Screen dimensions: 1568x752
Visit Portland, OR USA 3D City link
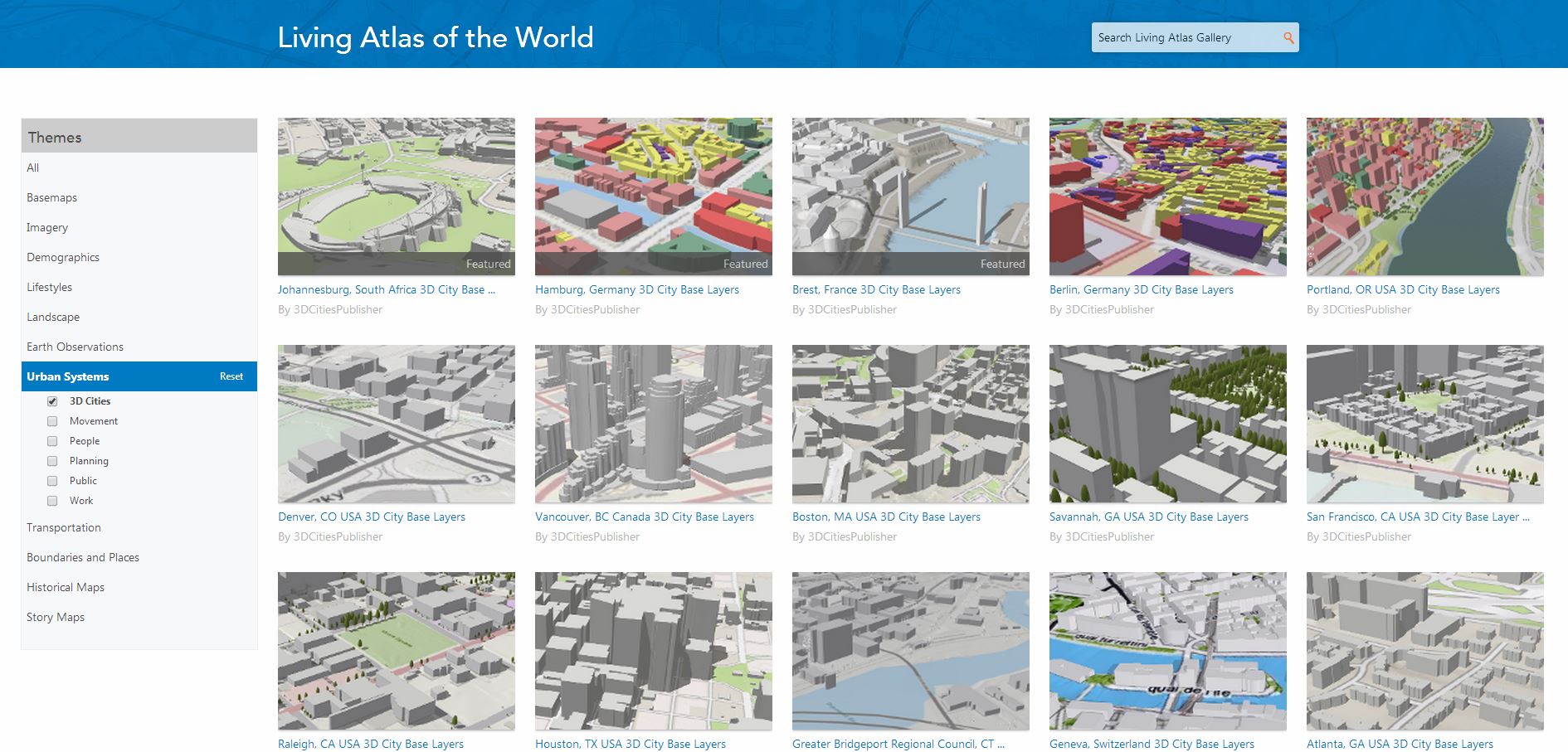pos(1403,289)
